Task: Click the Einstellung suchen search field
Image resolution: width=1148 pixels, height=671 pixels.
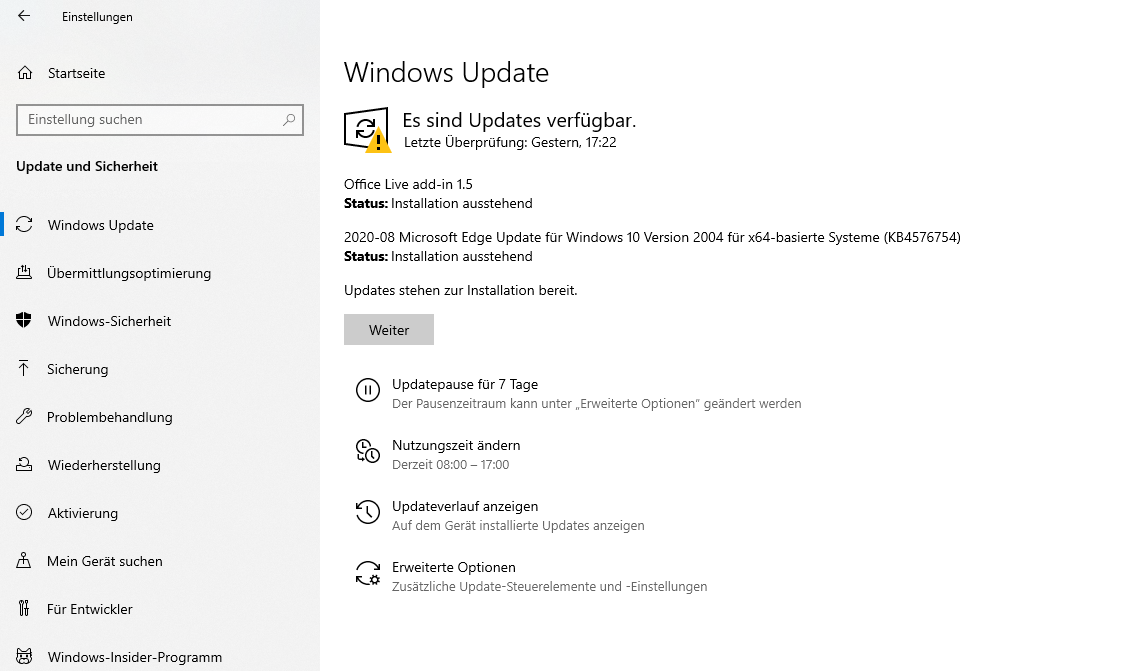Action: [148, 120]
